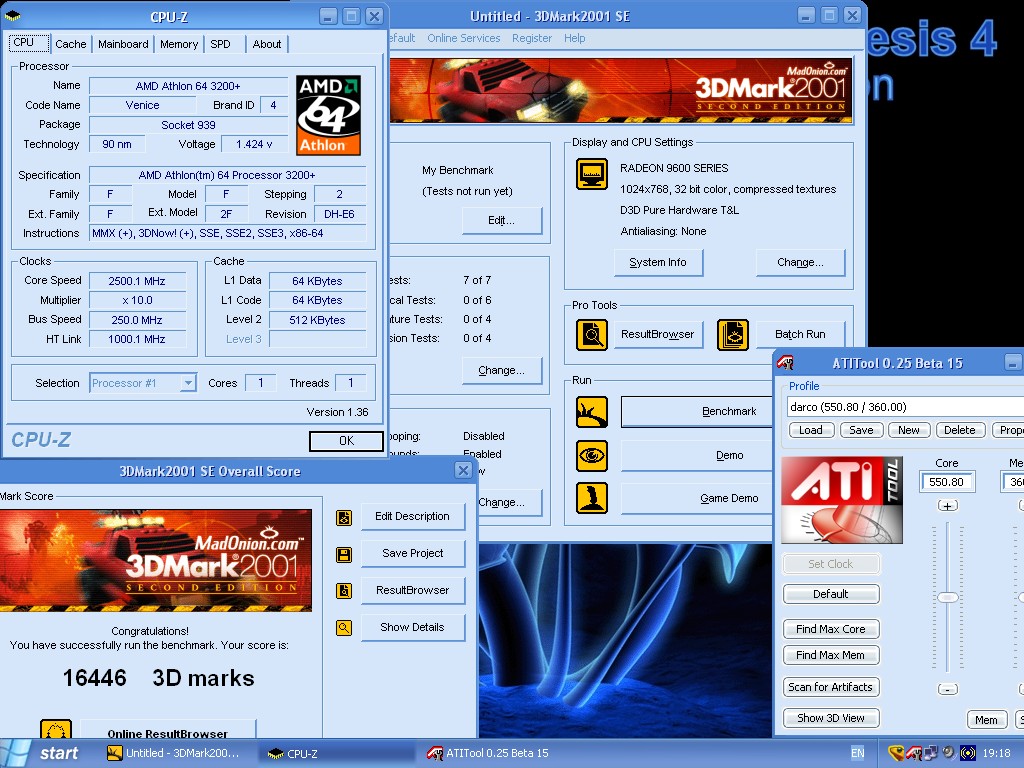The image size is (1024, 768).
Task: Click OK button in CPU-Z
Action: click(x=346, y=441)
